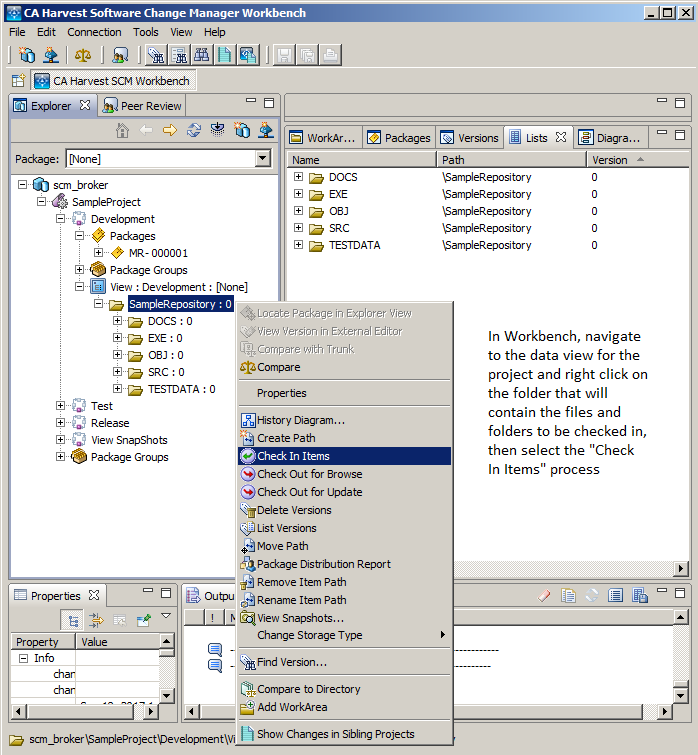Image resolution: width=698 pixels, height=755 pixels.
Task: Select the MR-000001 package in tree
Action: [x=157, y=253]
